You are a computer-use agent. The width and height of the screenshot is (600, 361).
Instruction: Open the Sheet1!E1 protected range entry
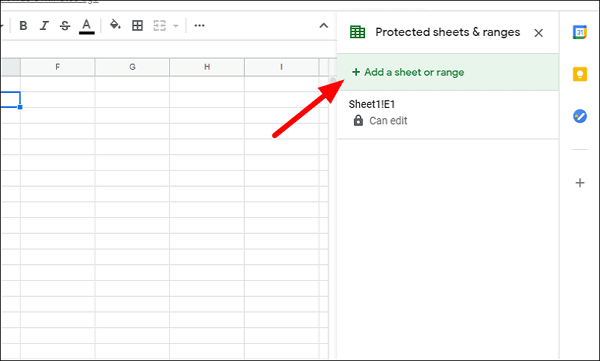(x=448, y=114)
